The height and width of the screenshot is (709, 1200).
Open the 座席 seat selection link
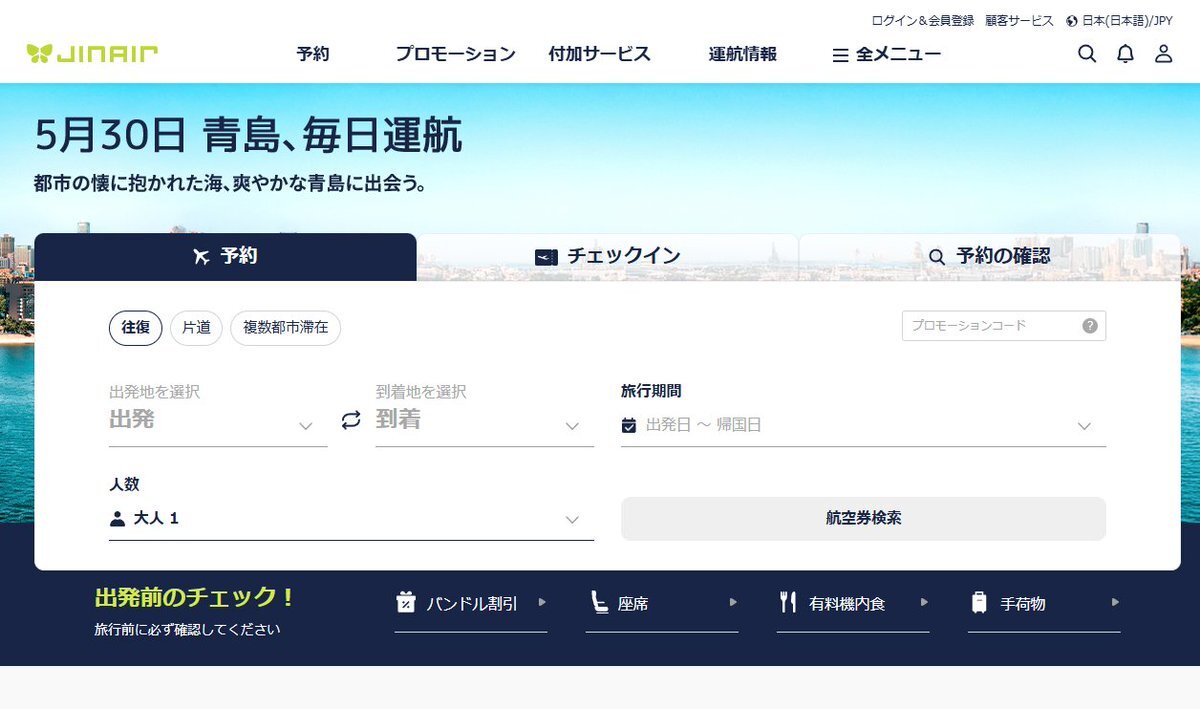tap(662, 603)
